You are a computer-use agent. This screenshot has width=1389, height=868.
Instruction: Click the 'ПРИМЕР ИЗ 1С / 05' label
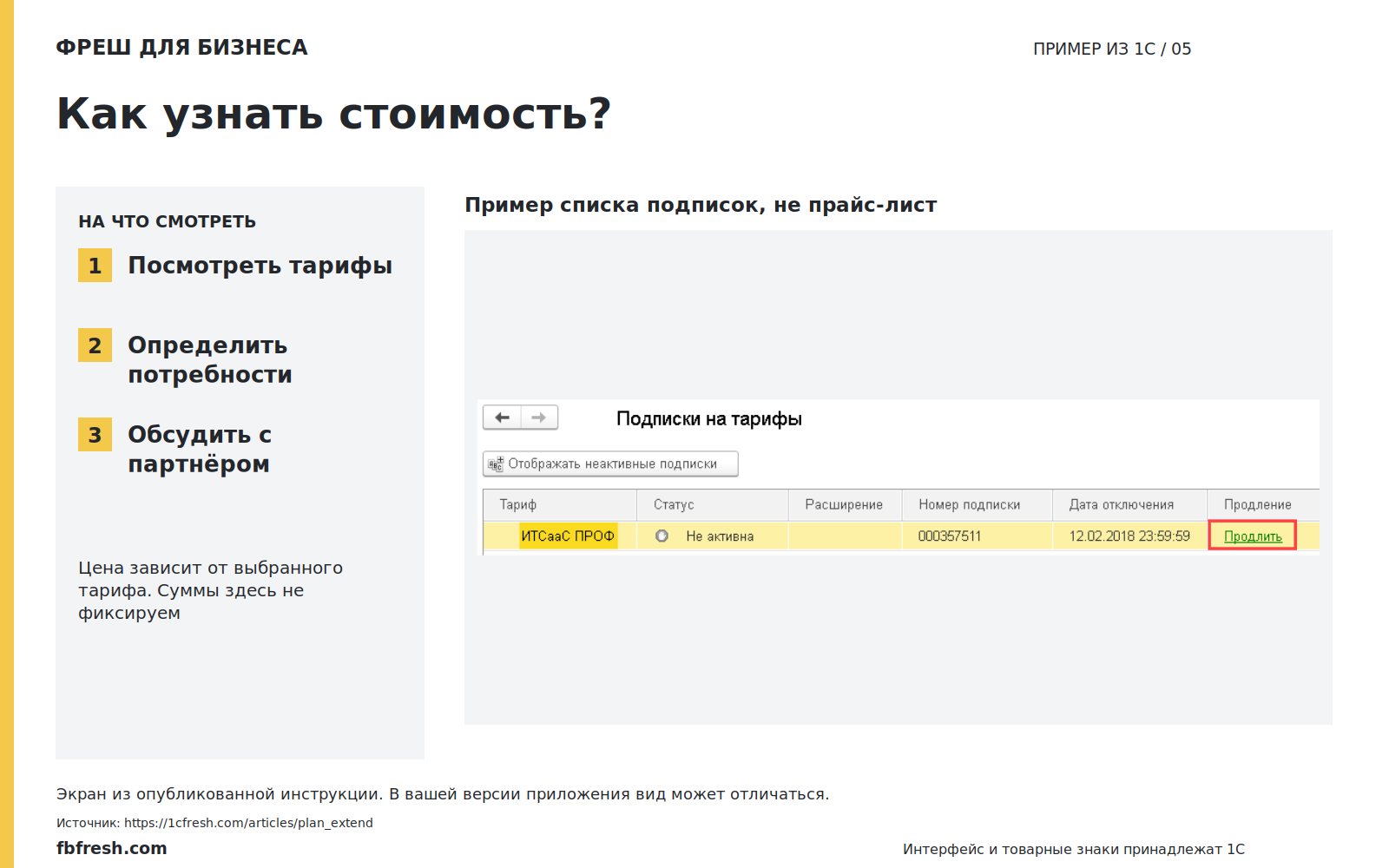click(1112, 49)
